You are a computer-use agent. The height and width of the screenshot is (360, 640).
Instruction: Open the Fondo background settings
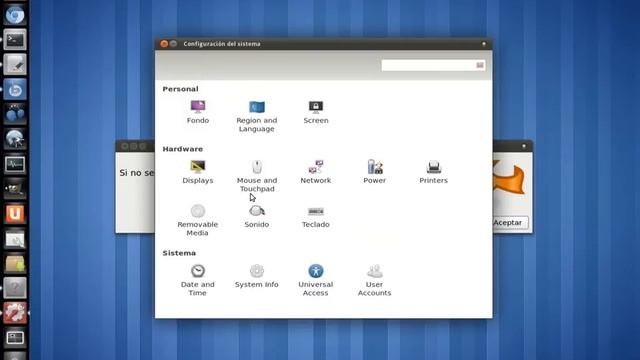198,112
